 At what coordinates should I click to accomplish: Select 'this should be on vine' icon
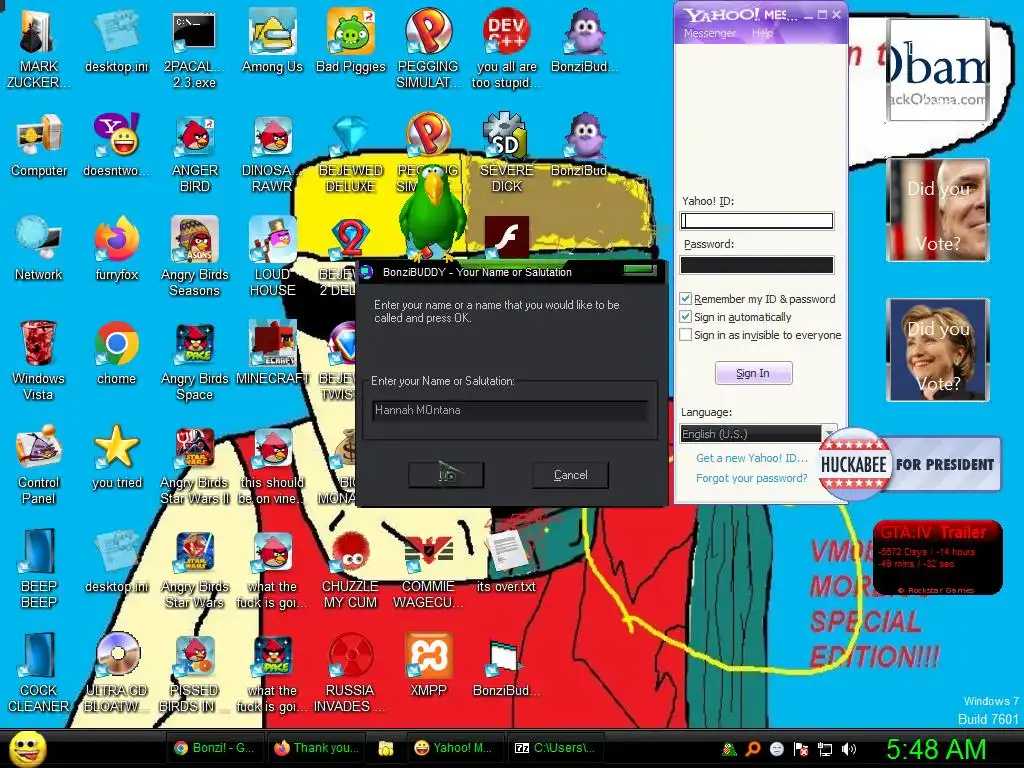pyautogui.click(x=272, y=464)
